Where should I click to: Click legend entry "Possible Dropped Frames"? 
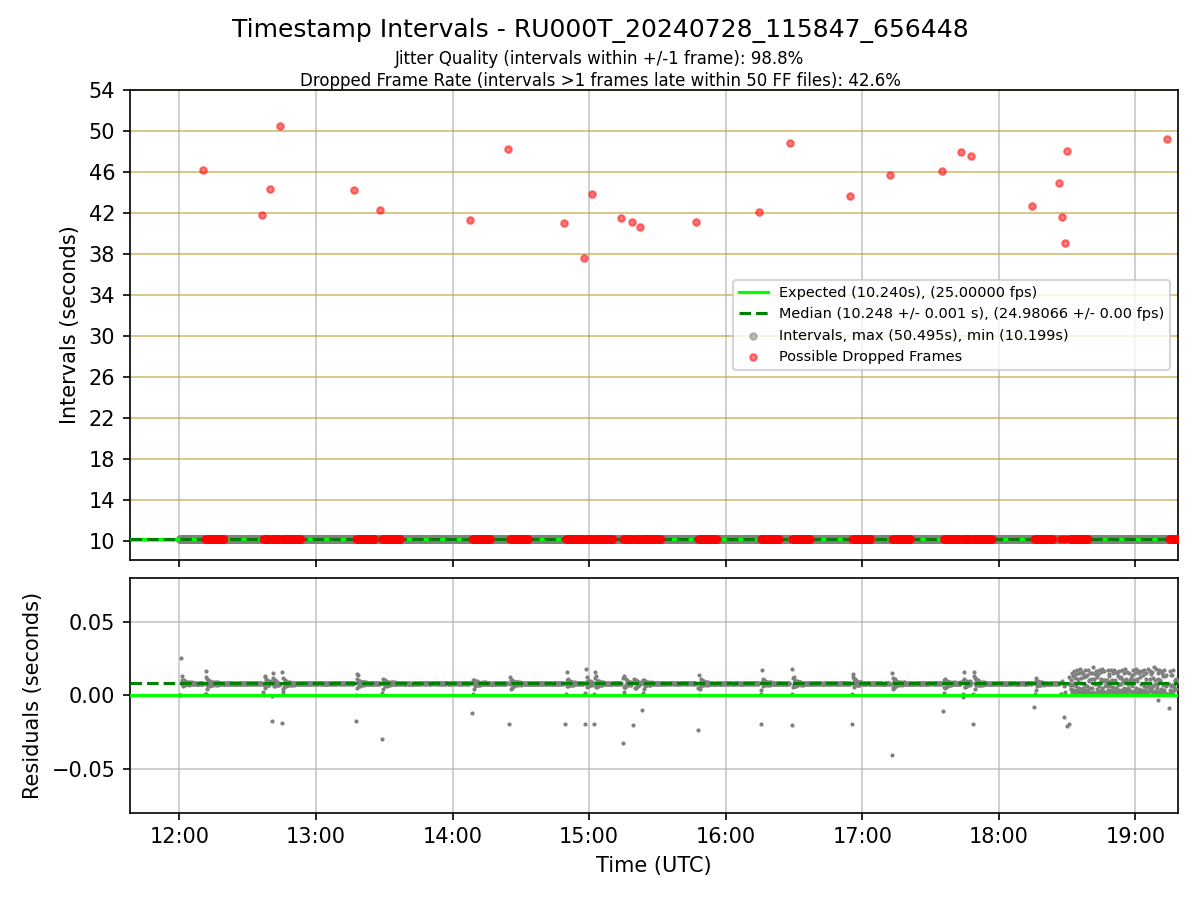pyautogui.click(x=870, y=356)
